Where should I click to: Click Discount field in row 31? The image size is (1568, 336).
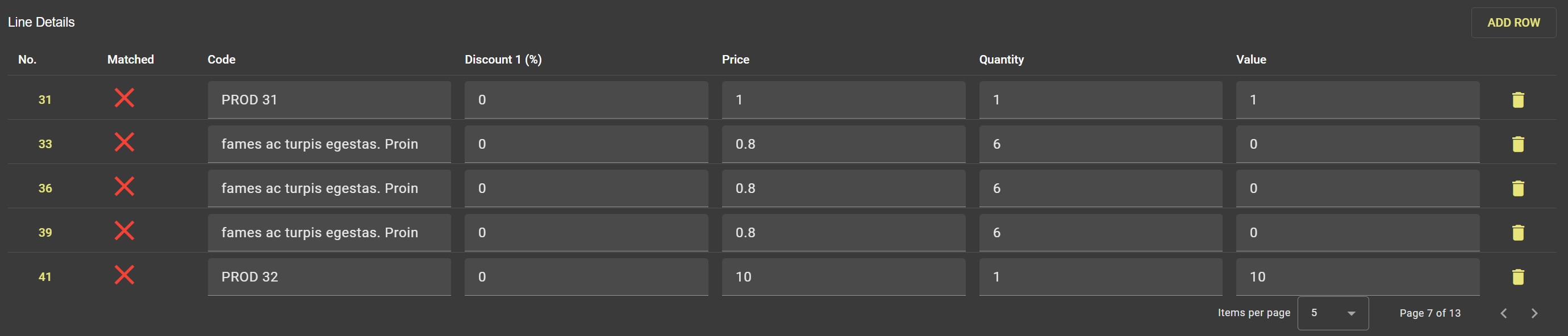tap(586, 100)
